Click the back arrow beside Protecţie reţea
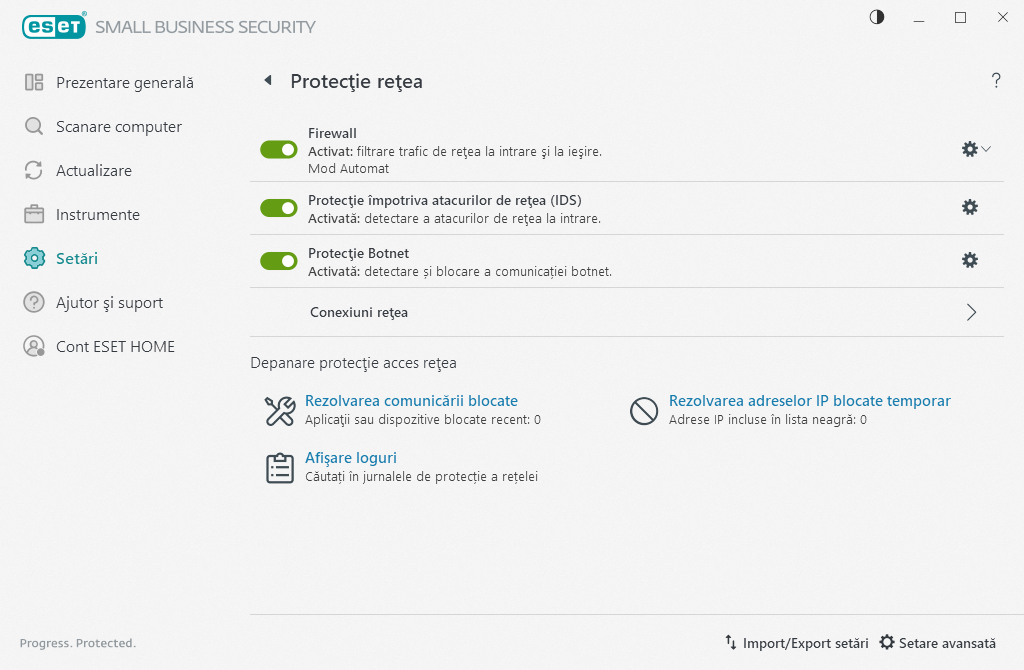 268,81
